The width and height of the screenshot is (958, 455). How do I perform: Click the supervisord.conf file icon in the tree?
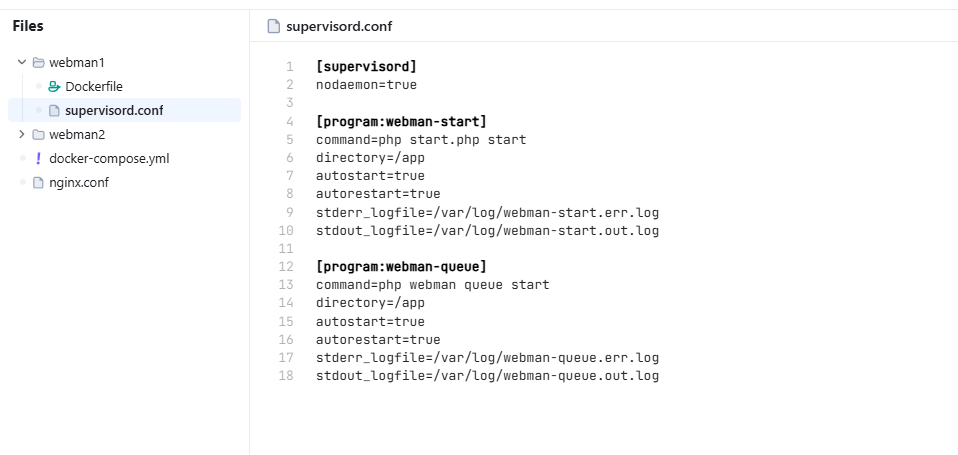pos(54,111)
